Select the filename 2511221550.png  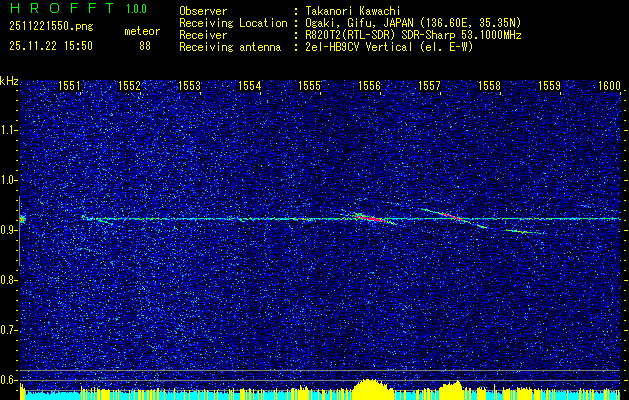51,27
